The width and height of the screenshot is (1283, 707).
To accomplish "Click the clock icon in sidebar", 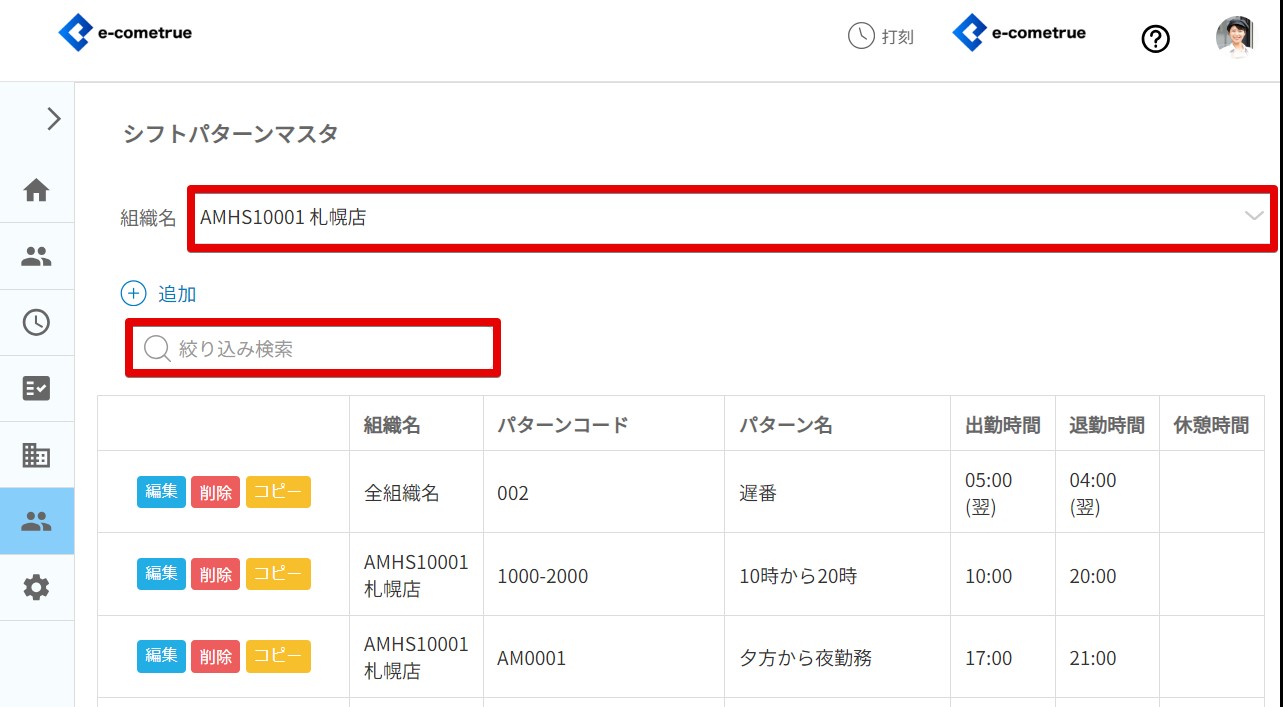I will [x=36, y=322].
